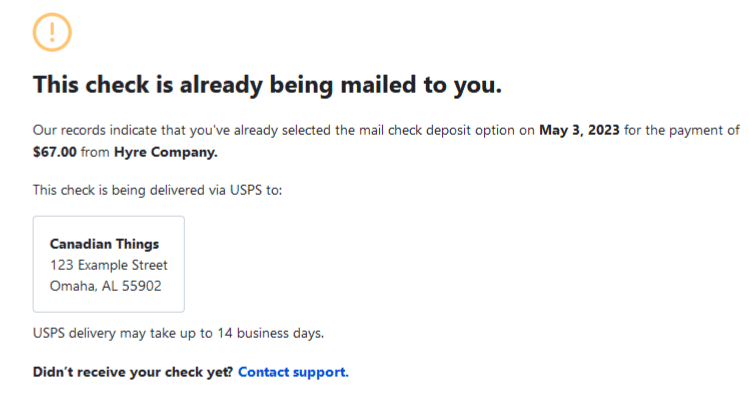Click the word 'mailed' in heading
749x396 pixels.
(x=378, y=85)
